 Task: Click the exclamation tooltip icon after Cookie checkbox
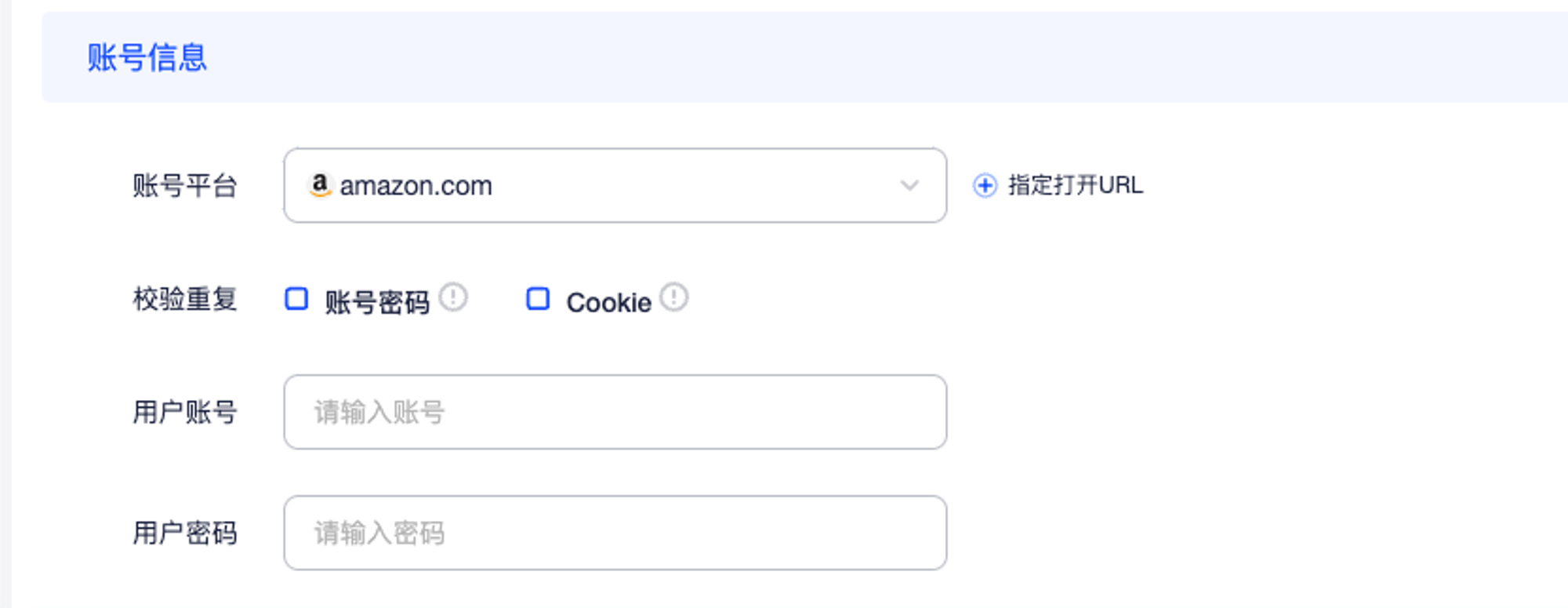pyautogui.click(x=675, y=297)
